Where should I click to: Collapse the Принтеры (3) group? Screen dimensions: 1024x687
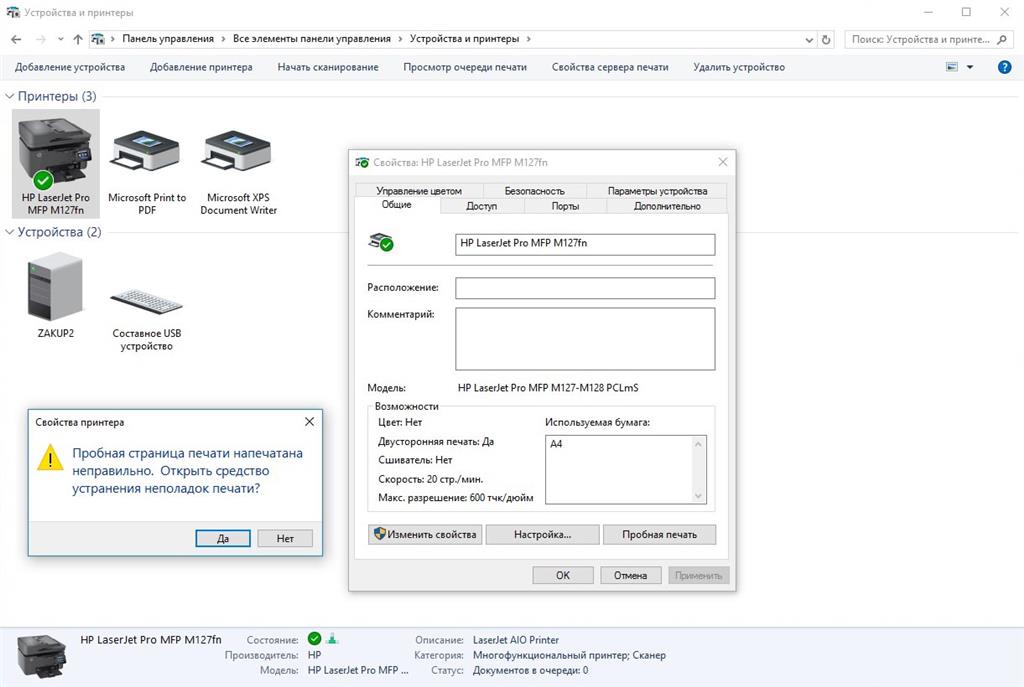click(10, 96)
